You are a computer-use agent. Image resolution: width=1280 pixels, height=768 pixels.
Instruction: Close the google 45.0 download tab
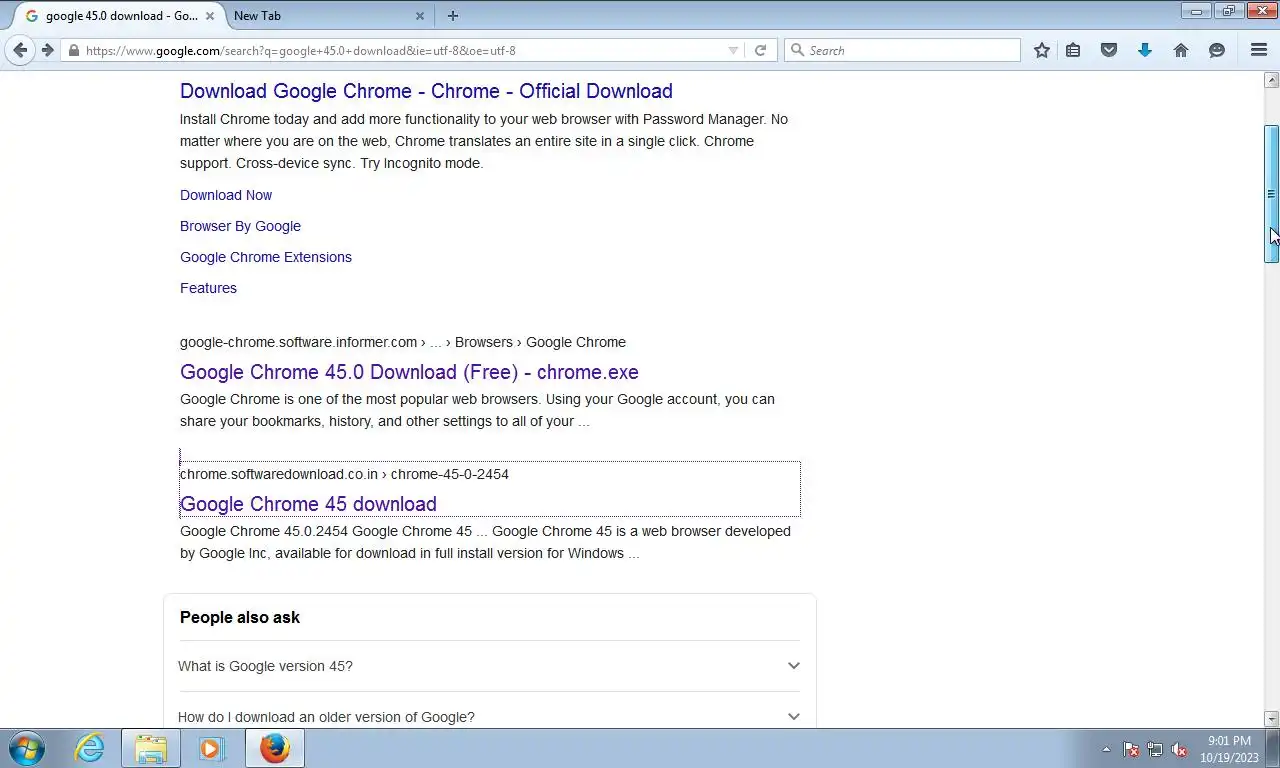pos(210,16)
